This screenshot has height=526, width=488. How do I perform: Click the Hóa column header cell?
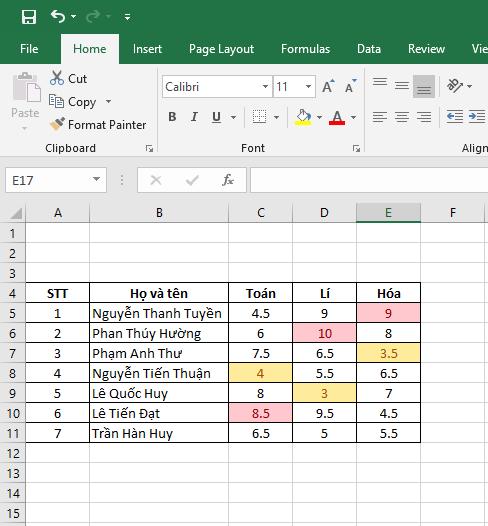(x=388, y=293)
